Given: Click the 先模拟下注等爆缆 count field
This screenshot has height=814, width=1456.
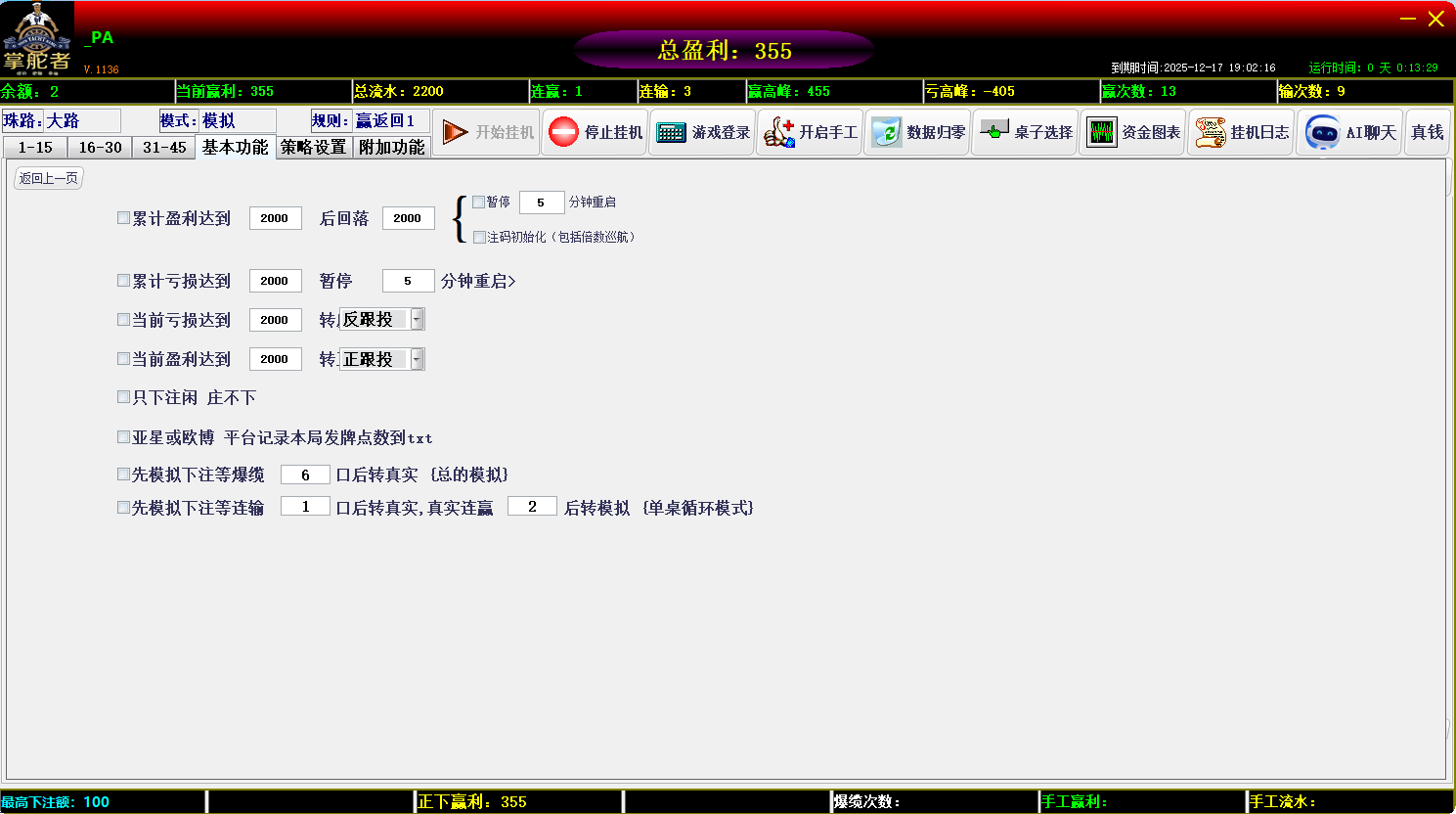Looking at the screenshot, I should click(305, 475).
